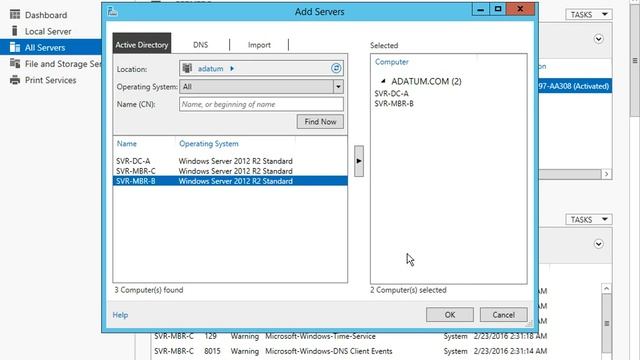
Task: Select event 129 Time-Service warning row
Action: click(351, 336)
